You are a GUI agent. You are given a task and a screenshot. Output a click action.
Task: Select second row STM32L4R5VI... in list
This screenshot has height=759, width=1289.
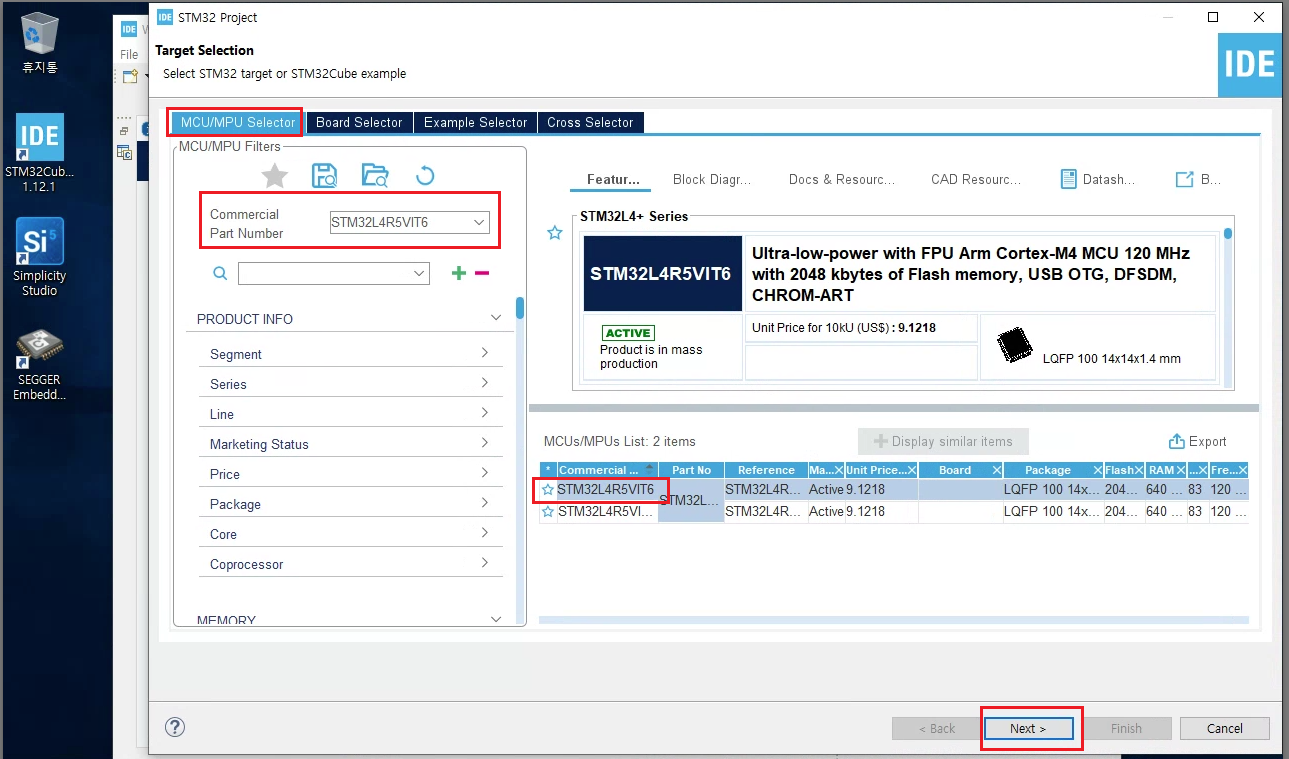click(x=893, y=511)
